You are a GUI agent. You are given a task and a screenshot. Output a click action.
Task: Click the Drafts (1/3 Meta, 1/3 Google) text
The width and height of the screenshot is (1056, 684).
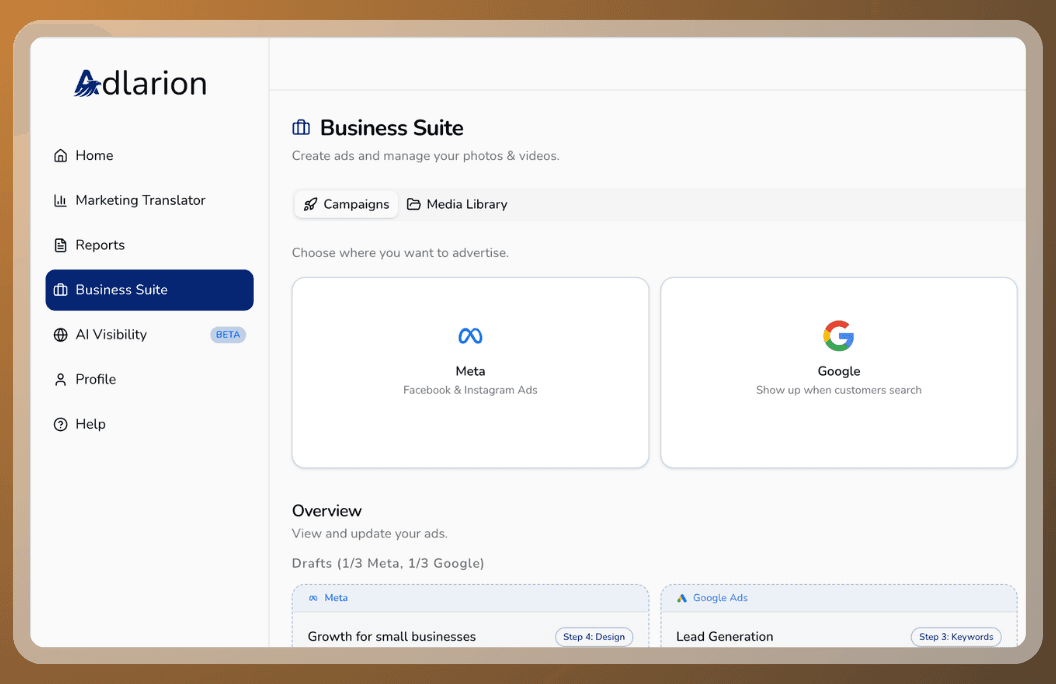388,563
